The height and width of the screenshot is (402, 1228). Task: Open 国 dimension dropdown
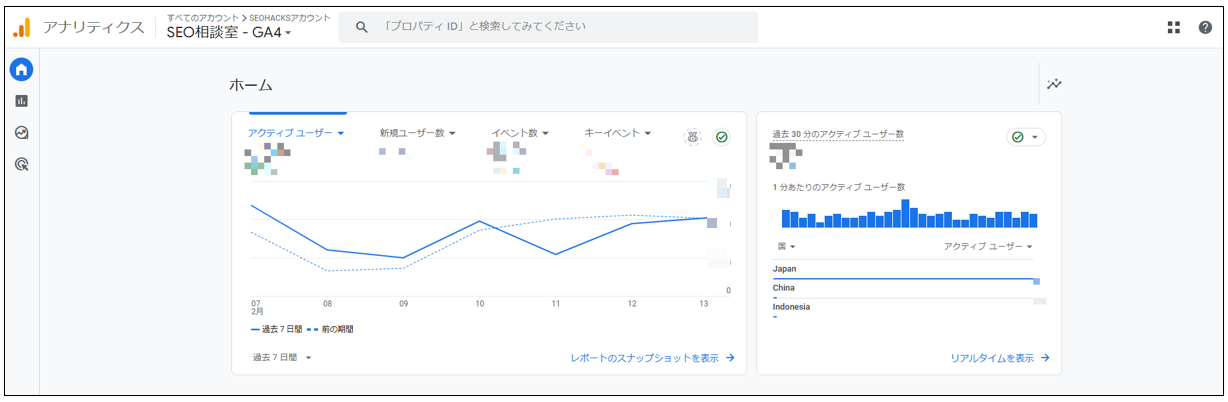(786, 246)
